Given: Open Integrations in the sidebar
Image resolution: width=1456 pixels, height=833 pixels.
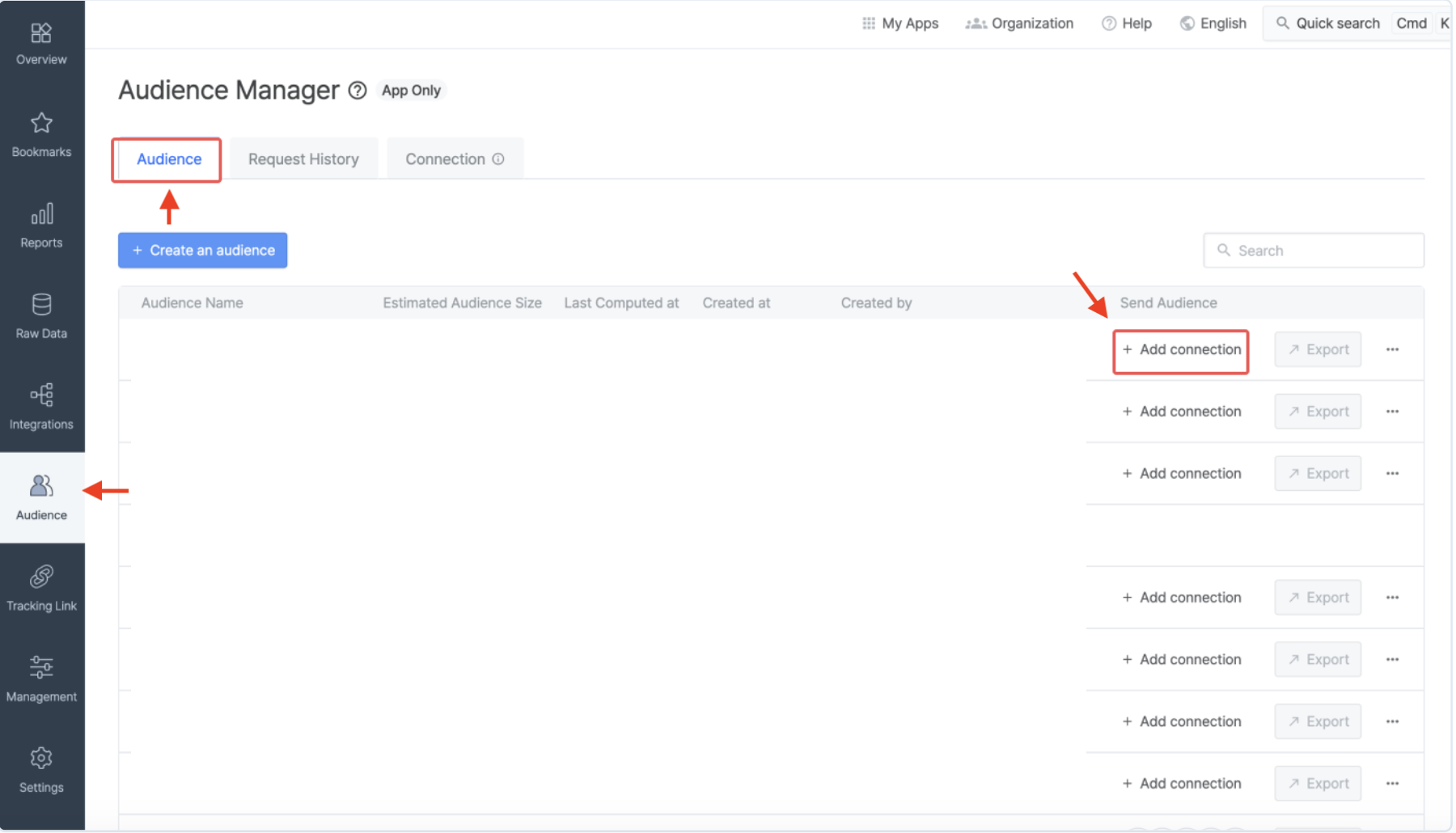Looking at the screenshot, I should [x=41, y=407].
